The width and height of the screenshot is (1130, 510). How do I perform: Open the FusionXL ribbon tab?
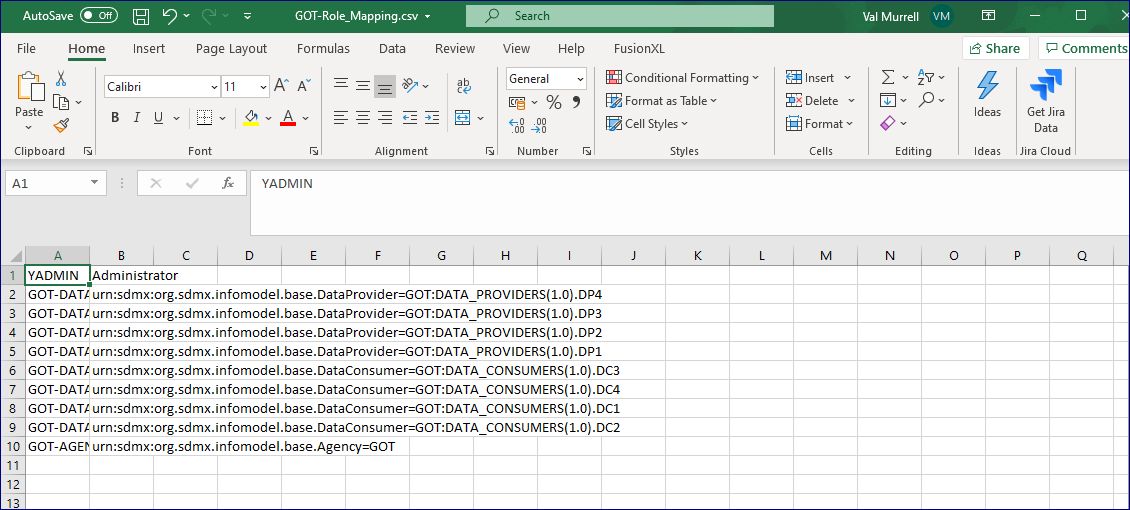pos(638,48)
